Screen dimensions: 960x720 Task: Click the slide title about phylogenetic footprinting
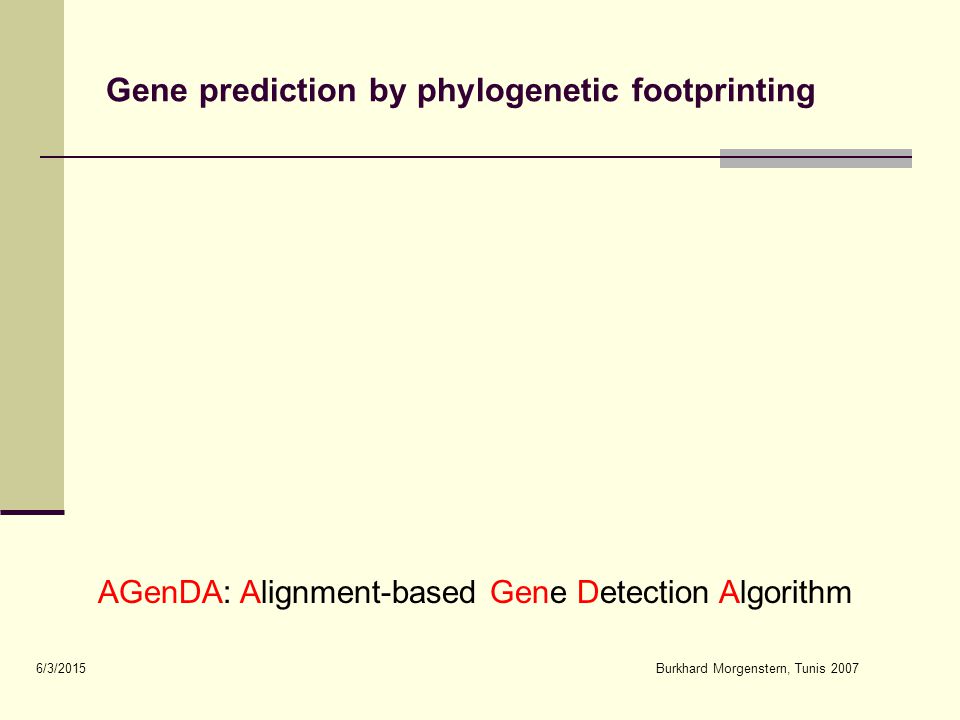[x=460, y=91]
